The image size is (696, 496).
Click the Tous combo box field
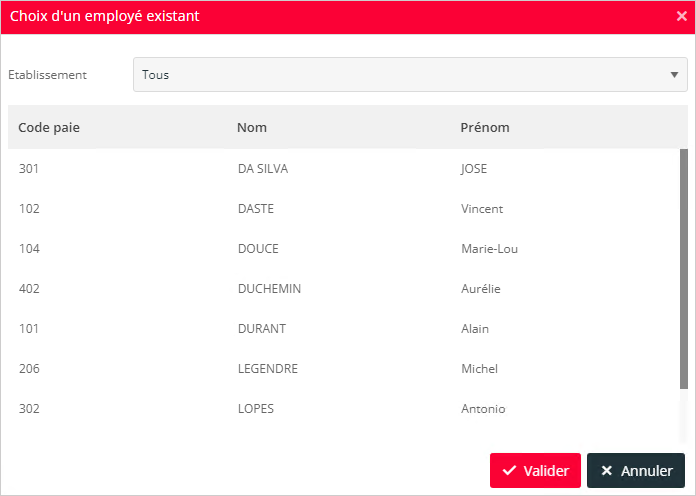410,75
